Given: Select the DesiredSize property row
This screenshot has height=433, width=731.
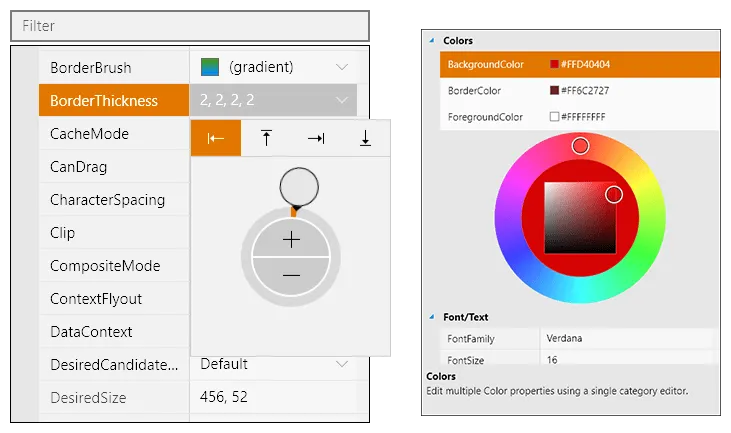Looking at the screenshot, I should click(x=198, y=398).
